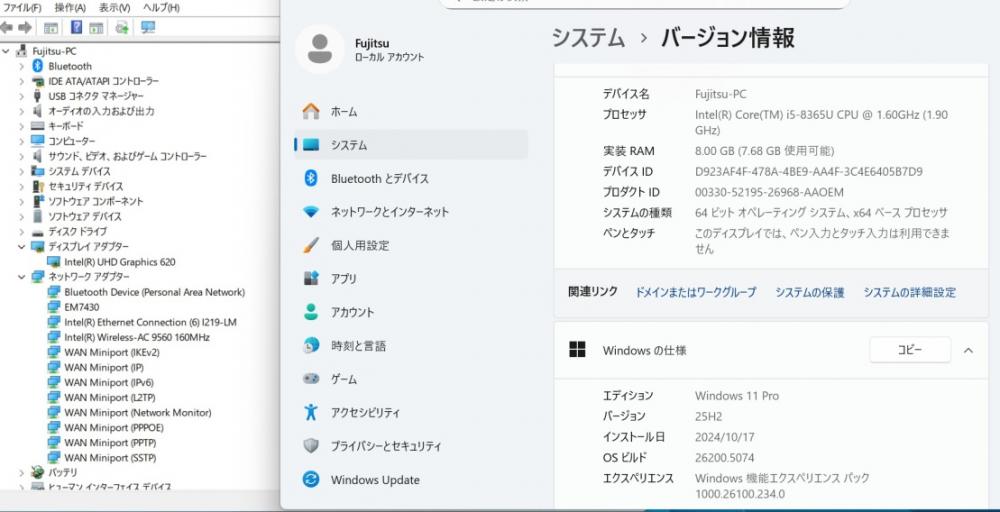This screenshot has width=1000, height=512.
Task: Expand the Bluetooth device category
Action: coord(22,66)
